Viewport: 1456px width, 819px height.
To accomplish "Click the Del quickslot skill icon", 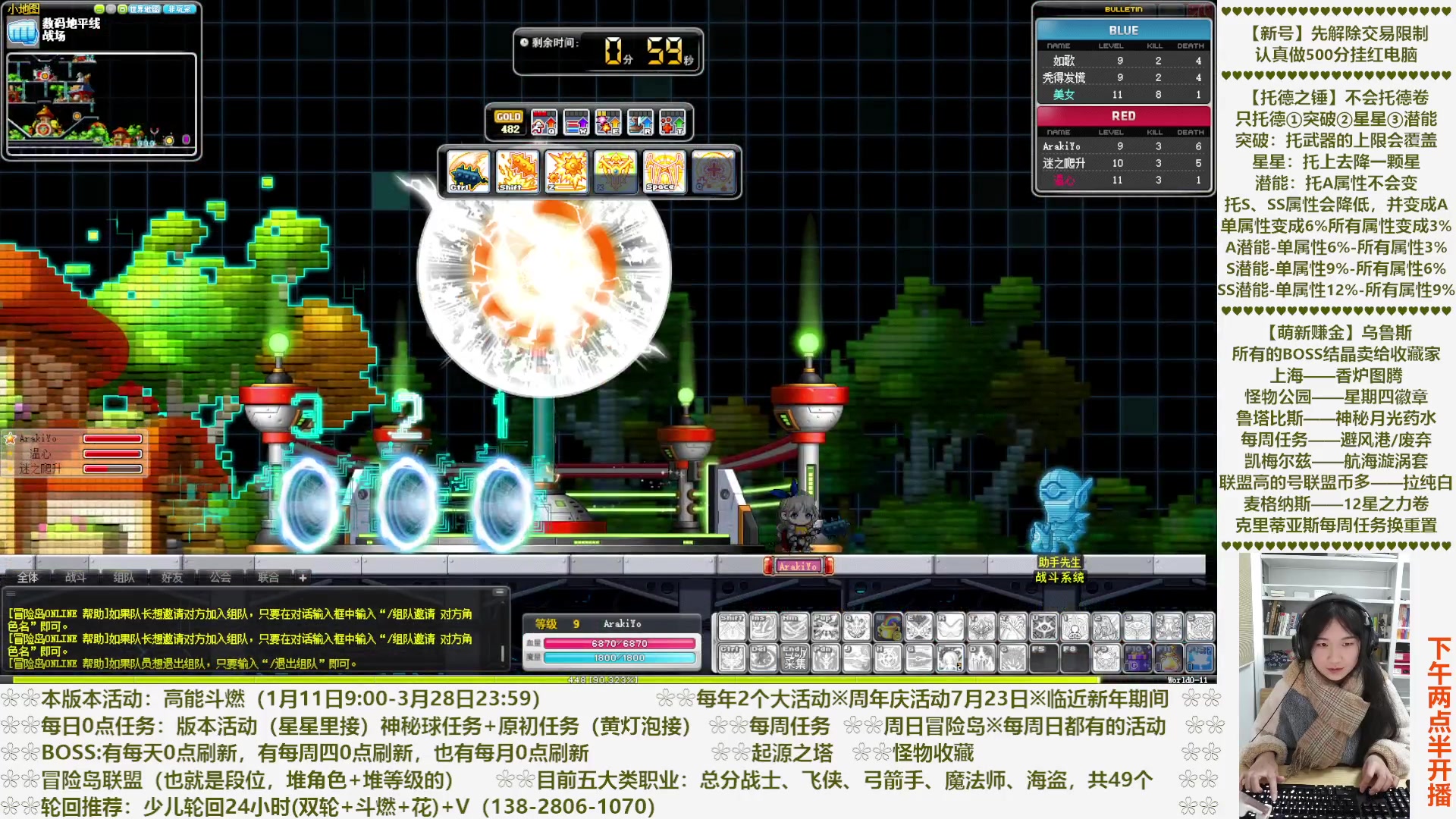I will [x=764, y=658].
